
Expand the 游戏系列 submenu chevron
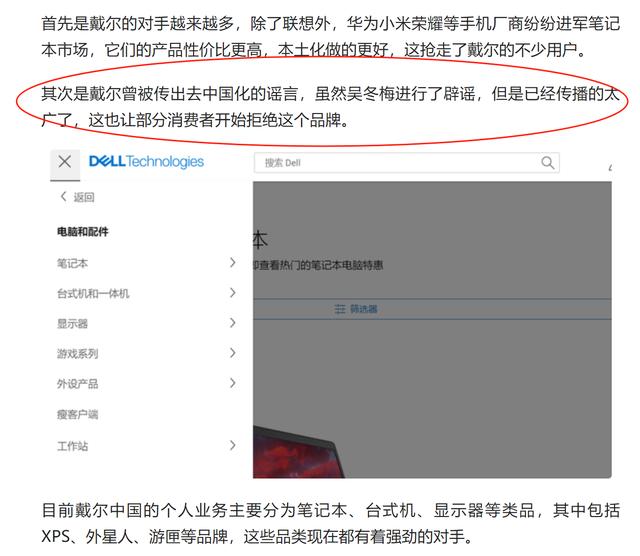(233, 353)
